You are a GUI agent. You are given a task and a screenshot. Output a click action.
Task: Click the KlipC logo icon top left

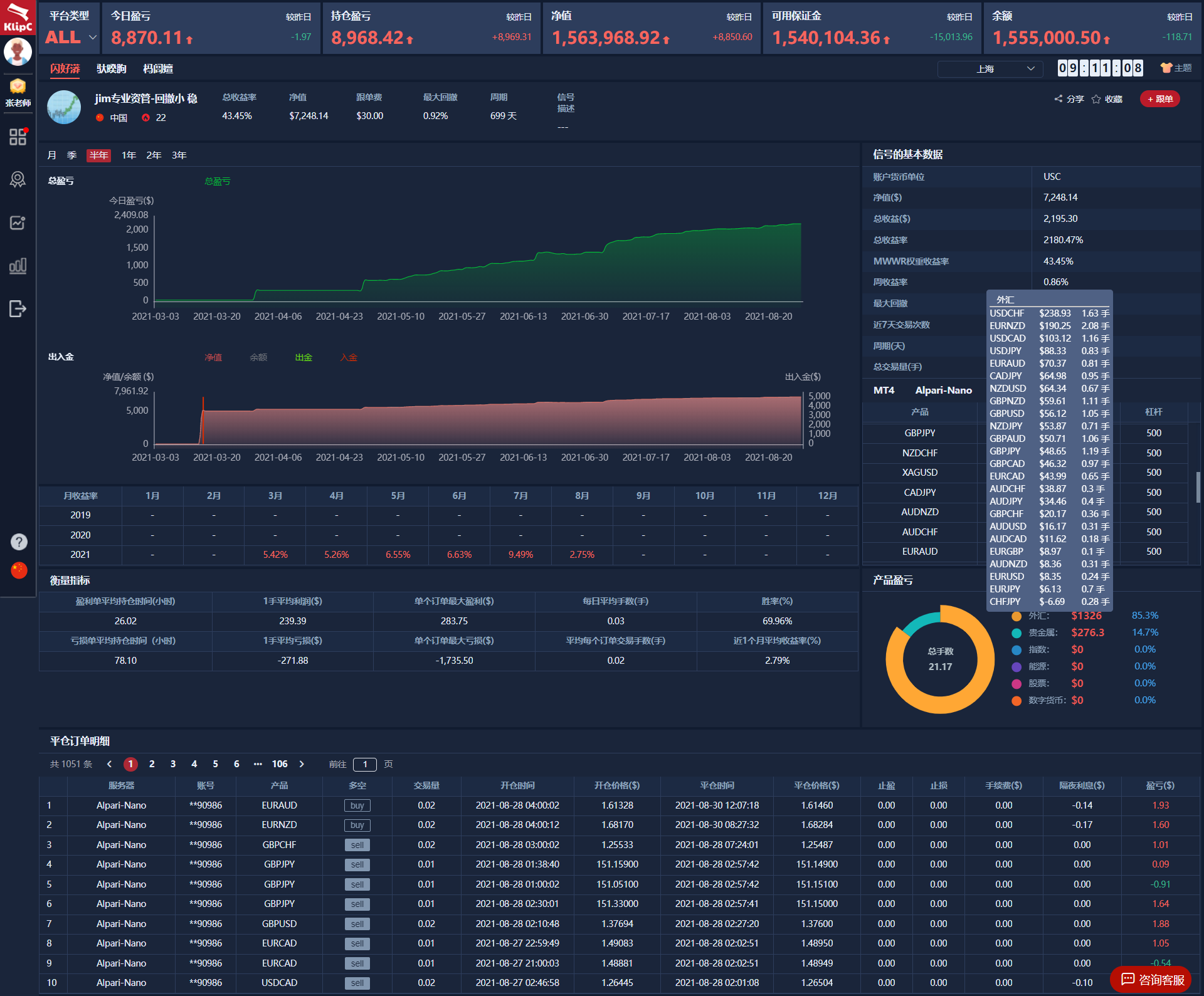pyautogui.click(x=17, y=17)
